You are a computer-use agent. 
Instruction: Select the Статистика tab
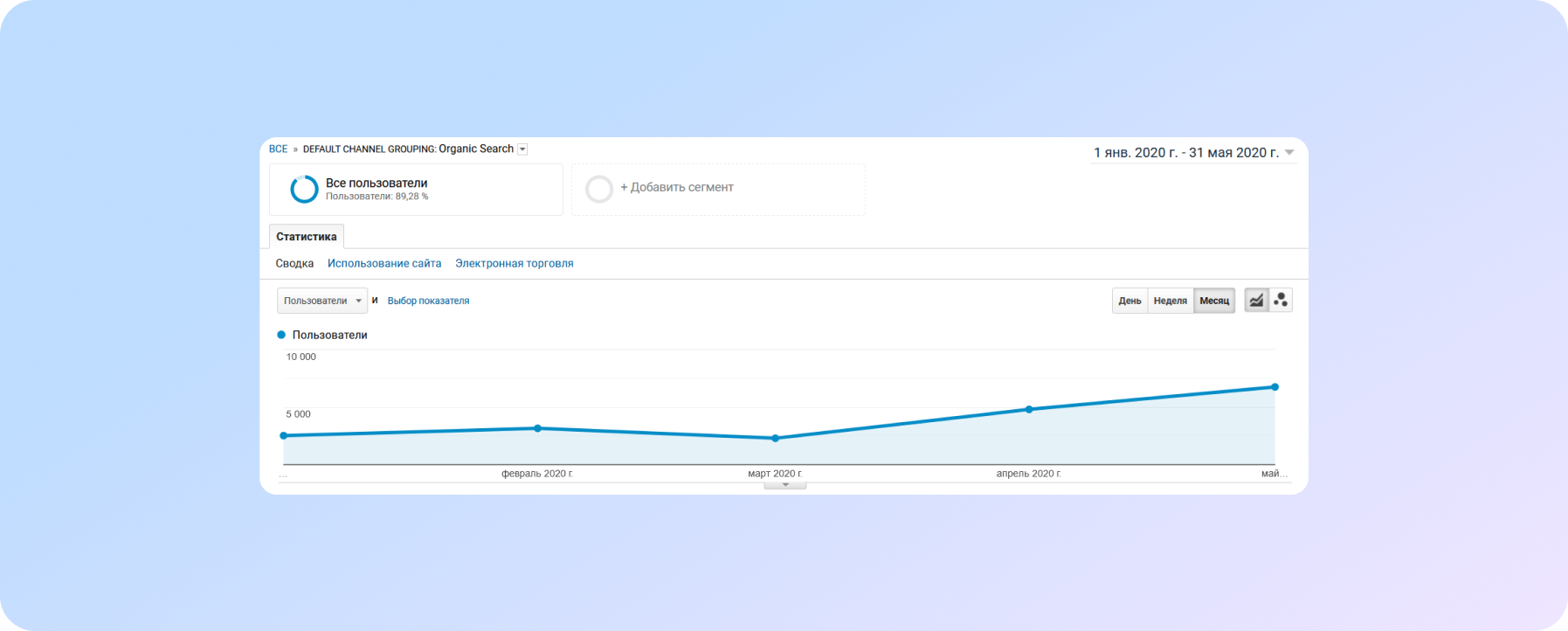[x=307, y=237]
